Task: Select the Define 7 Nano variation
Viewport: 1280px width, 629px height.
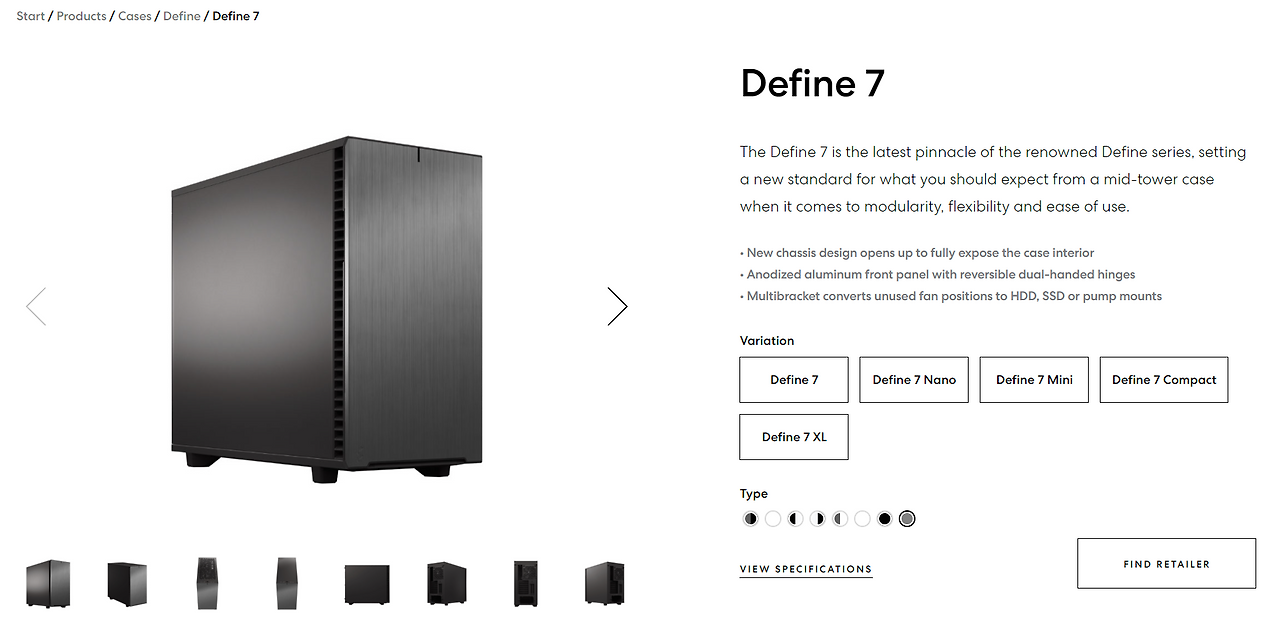Action: pos(914,380)
